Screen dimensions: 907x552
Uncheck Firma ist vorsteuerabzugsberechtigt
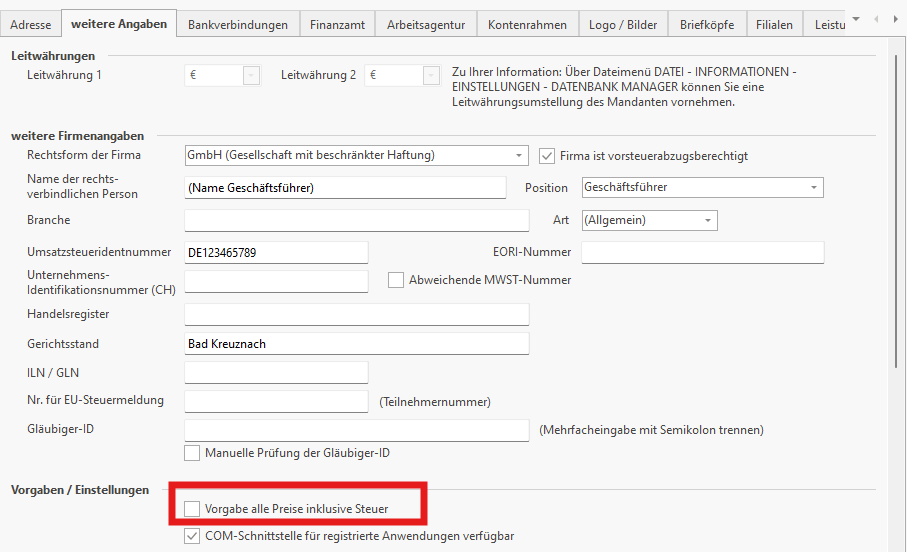click(x=547, y=155)
